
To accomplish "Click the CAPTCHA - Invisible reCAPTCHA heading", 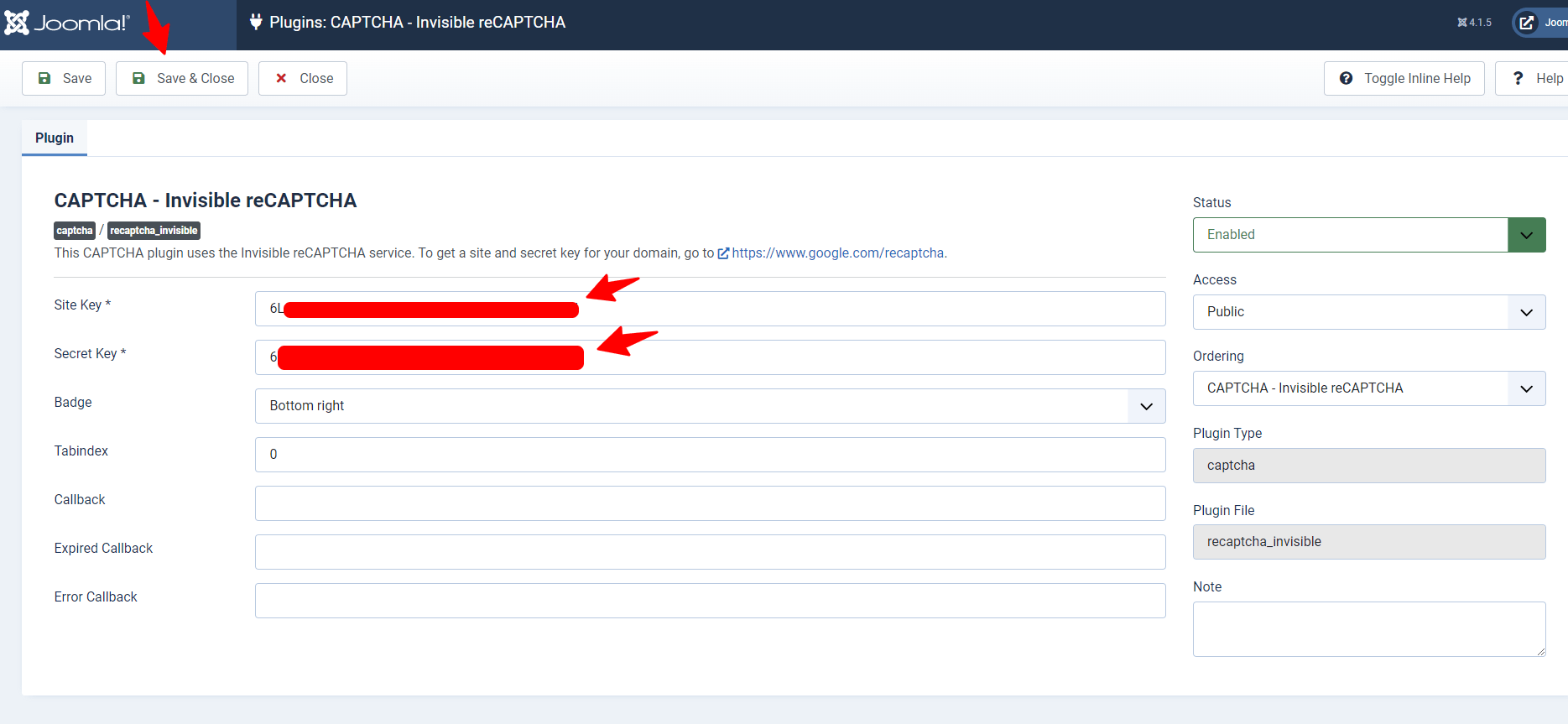I will pos(206,201).
